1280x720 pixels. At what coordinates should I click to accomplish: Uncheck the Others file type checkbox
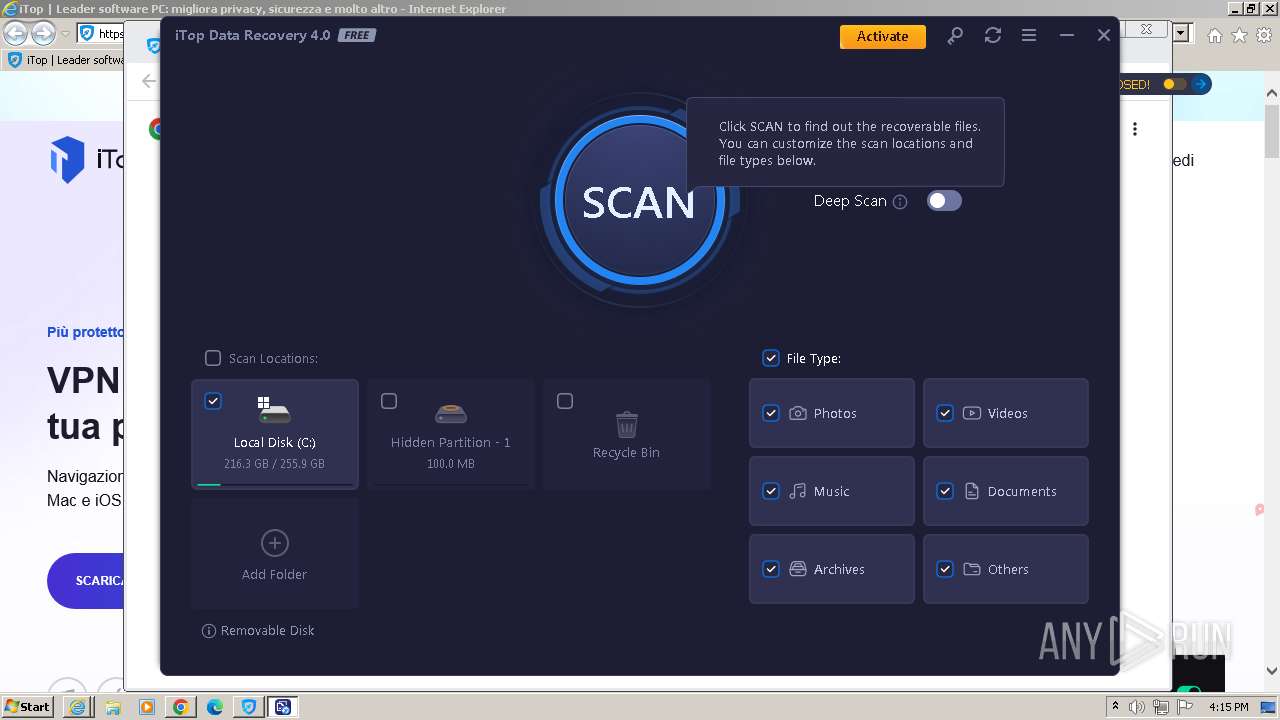pos(945,569)
